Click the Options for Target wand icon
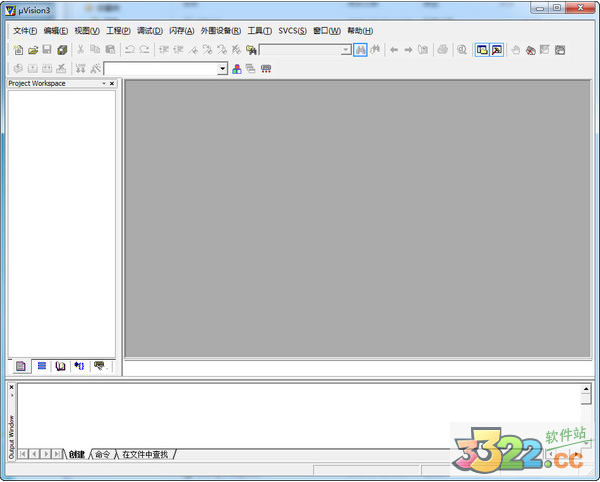The height and width of the screenshot is (482, 600). click(95, 69)
